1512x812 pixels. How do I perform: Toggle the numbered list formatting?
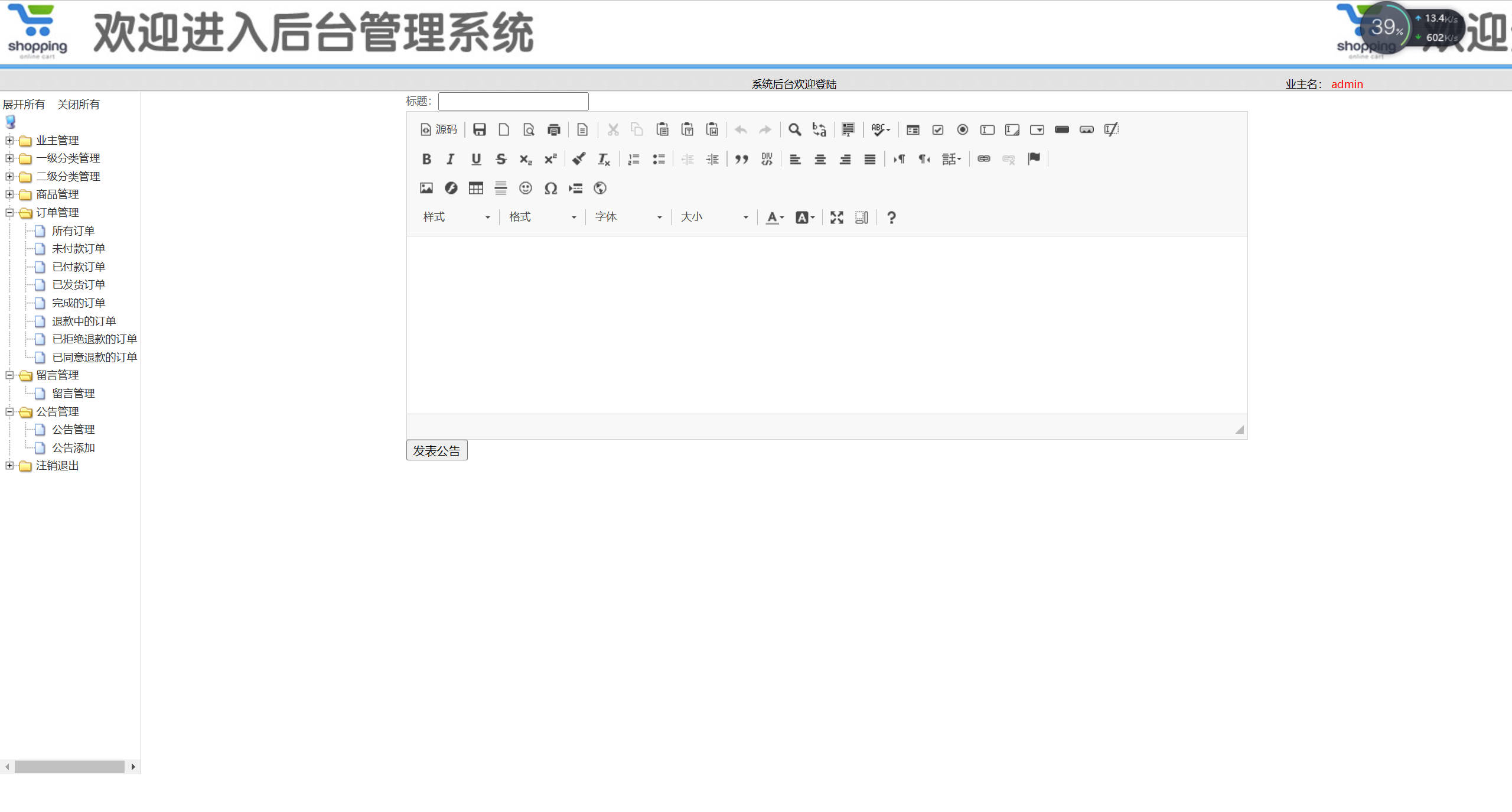633,159
